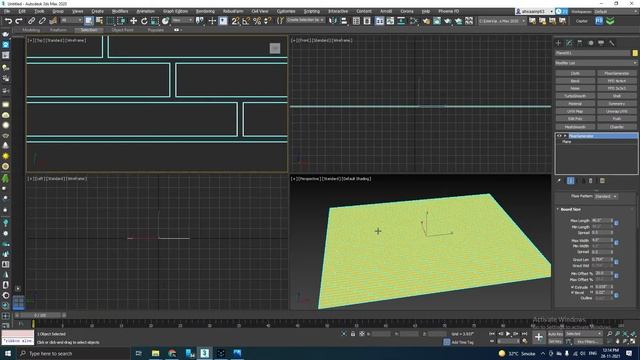Open the Modifier List dropdown
This screenshot has height=360, width=640.
coord(596,63)
